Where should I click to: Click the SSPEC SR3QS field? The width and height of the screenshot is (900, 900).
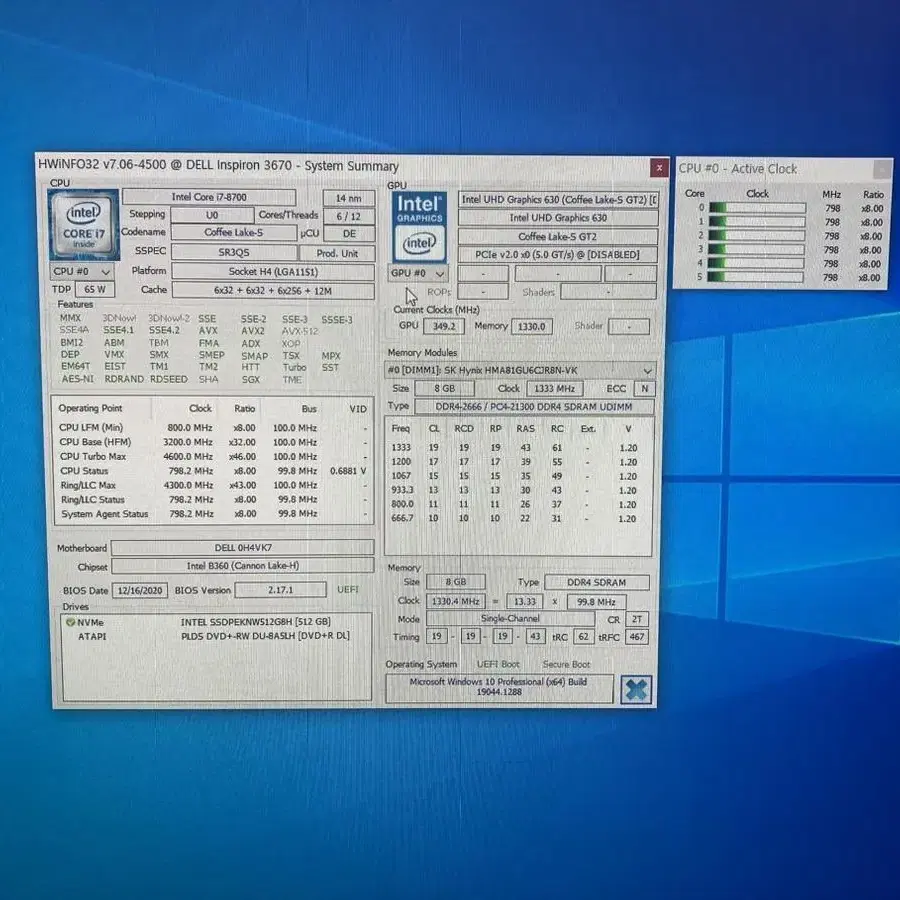click(x=234, y=253)
